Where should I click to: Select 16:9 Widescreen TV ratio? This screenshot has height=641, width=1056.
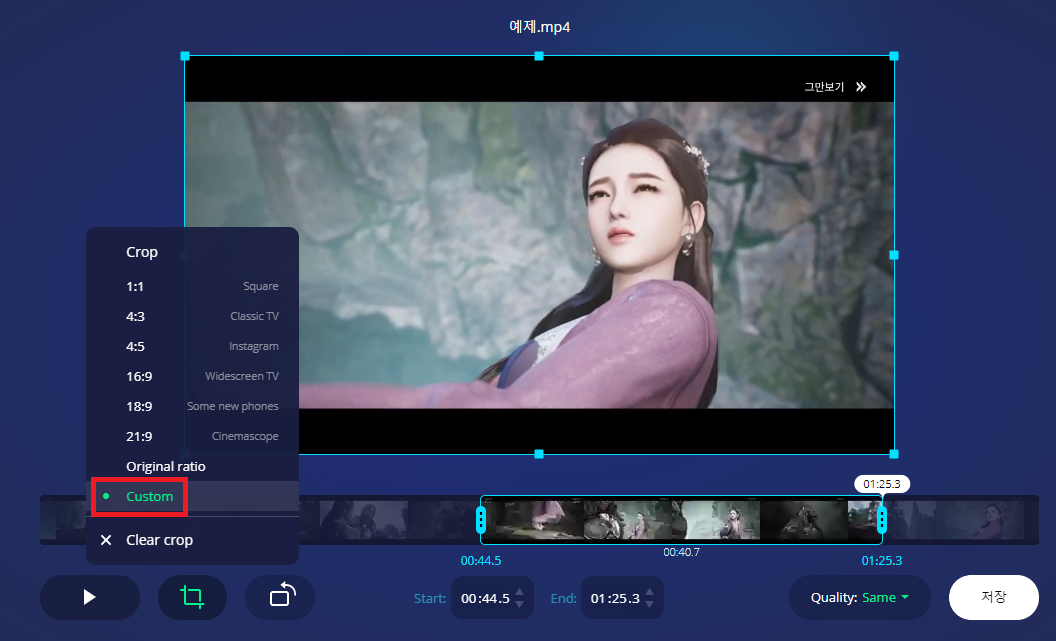193,376
